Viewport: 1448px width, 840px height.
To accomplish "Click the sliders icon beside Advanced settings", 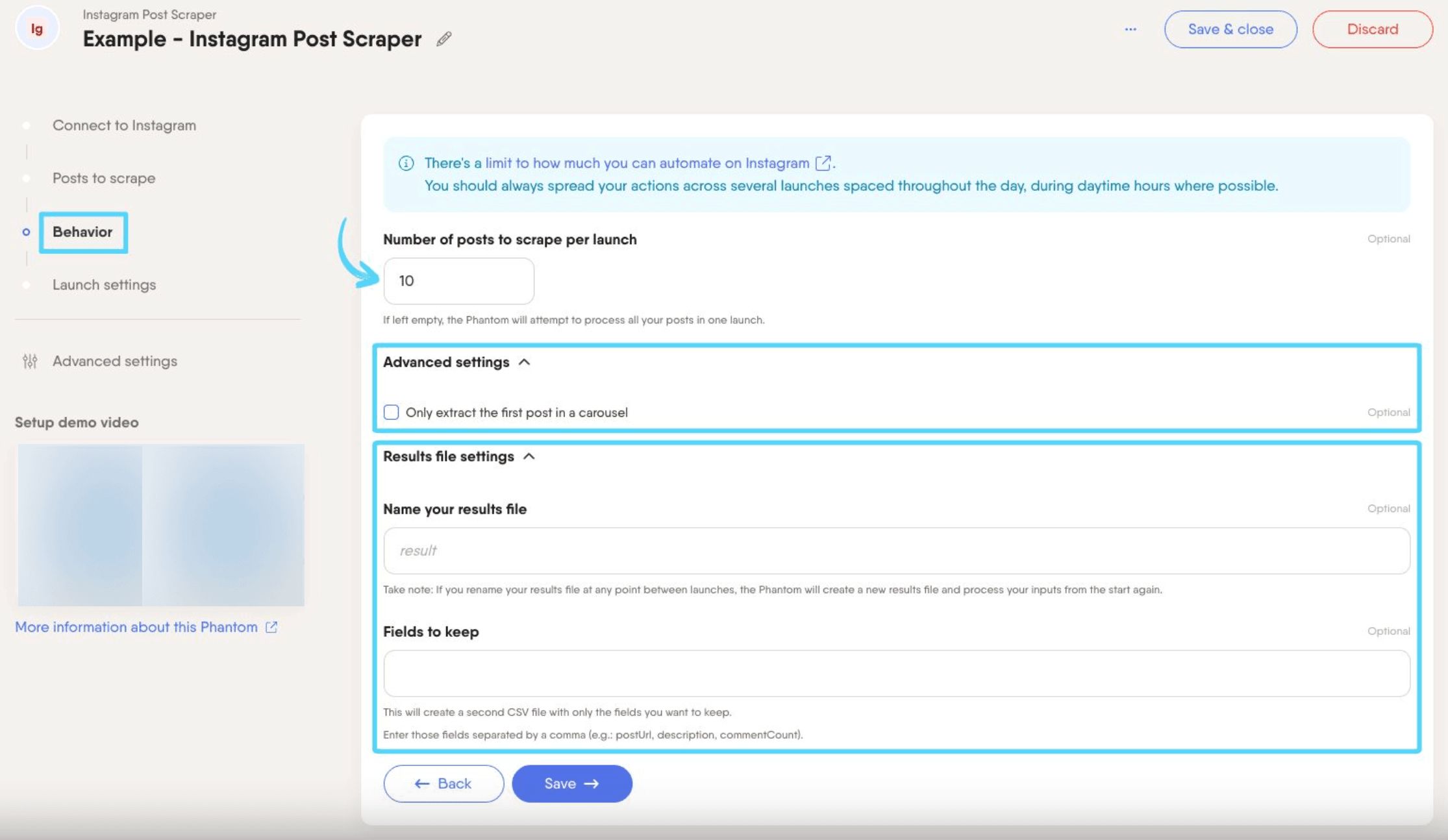I will [x=30, y=361].
